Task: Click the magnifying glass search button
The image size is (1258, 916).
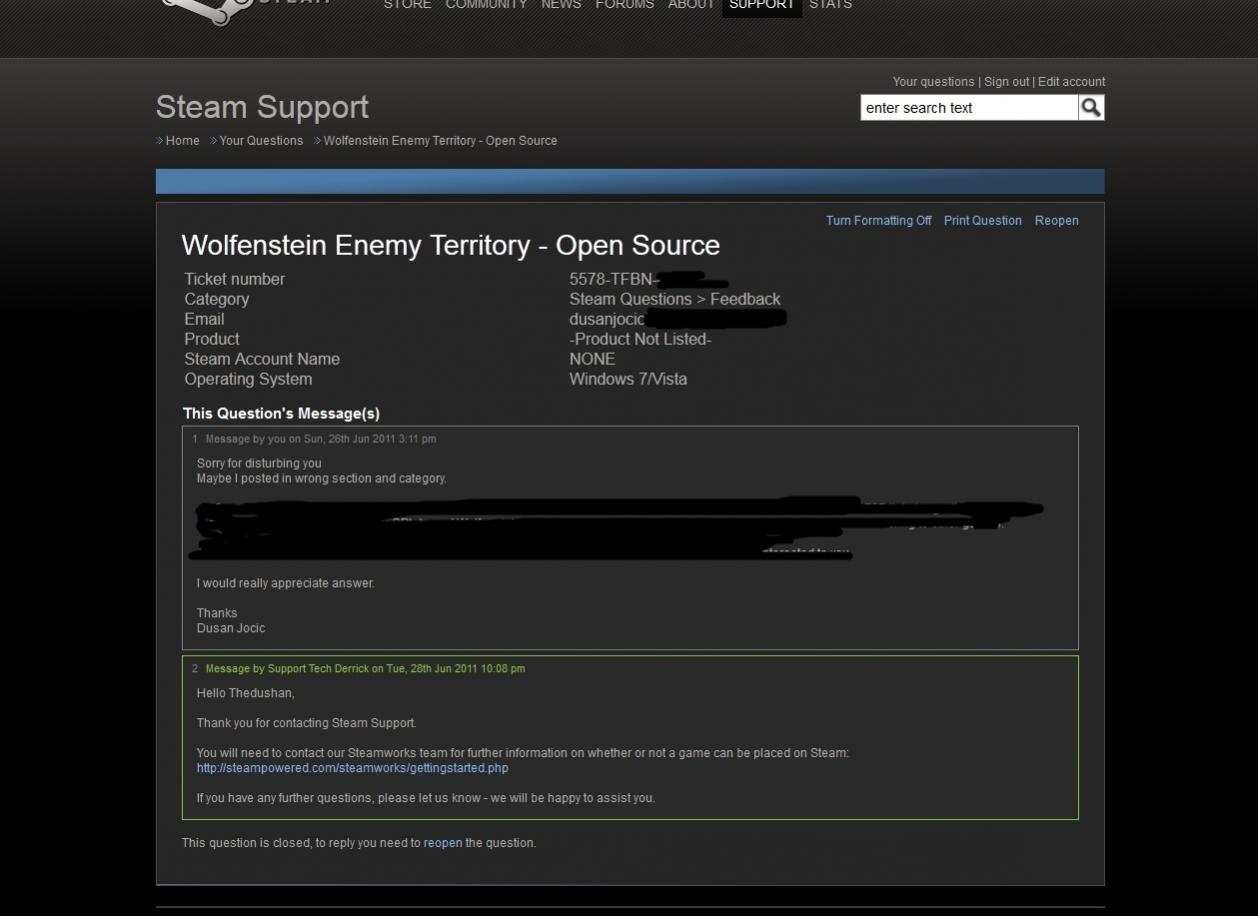Action: click(x=1091, y=108)
